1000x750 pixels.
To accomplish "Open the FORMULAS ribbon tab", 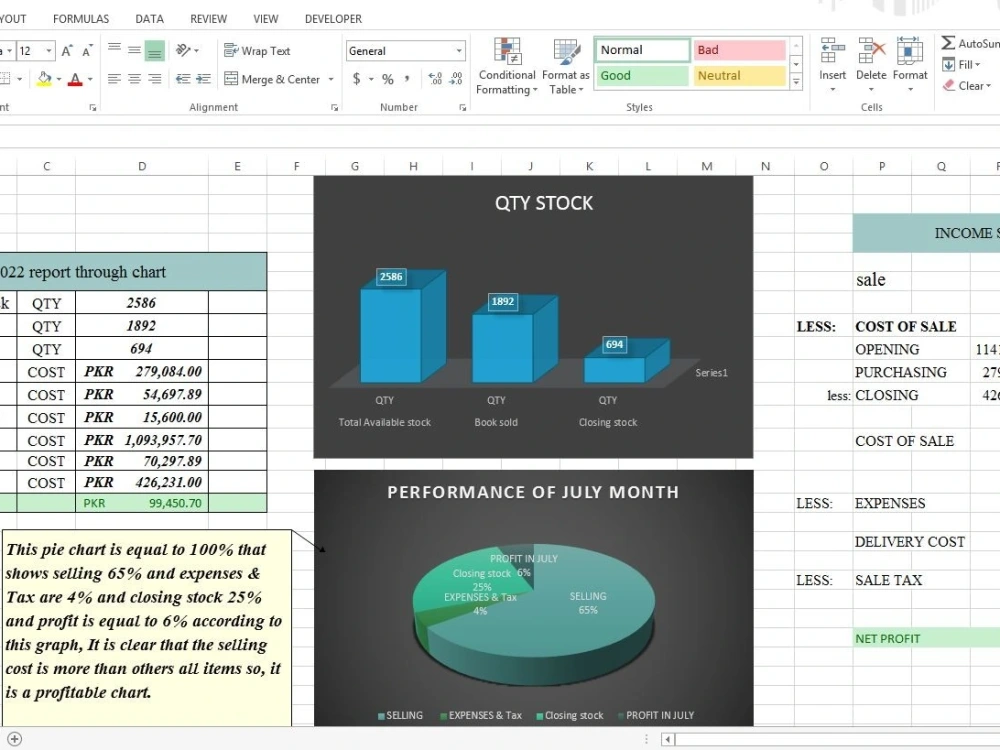I will [81, 19].
